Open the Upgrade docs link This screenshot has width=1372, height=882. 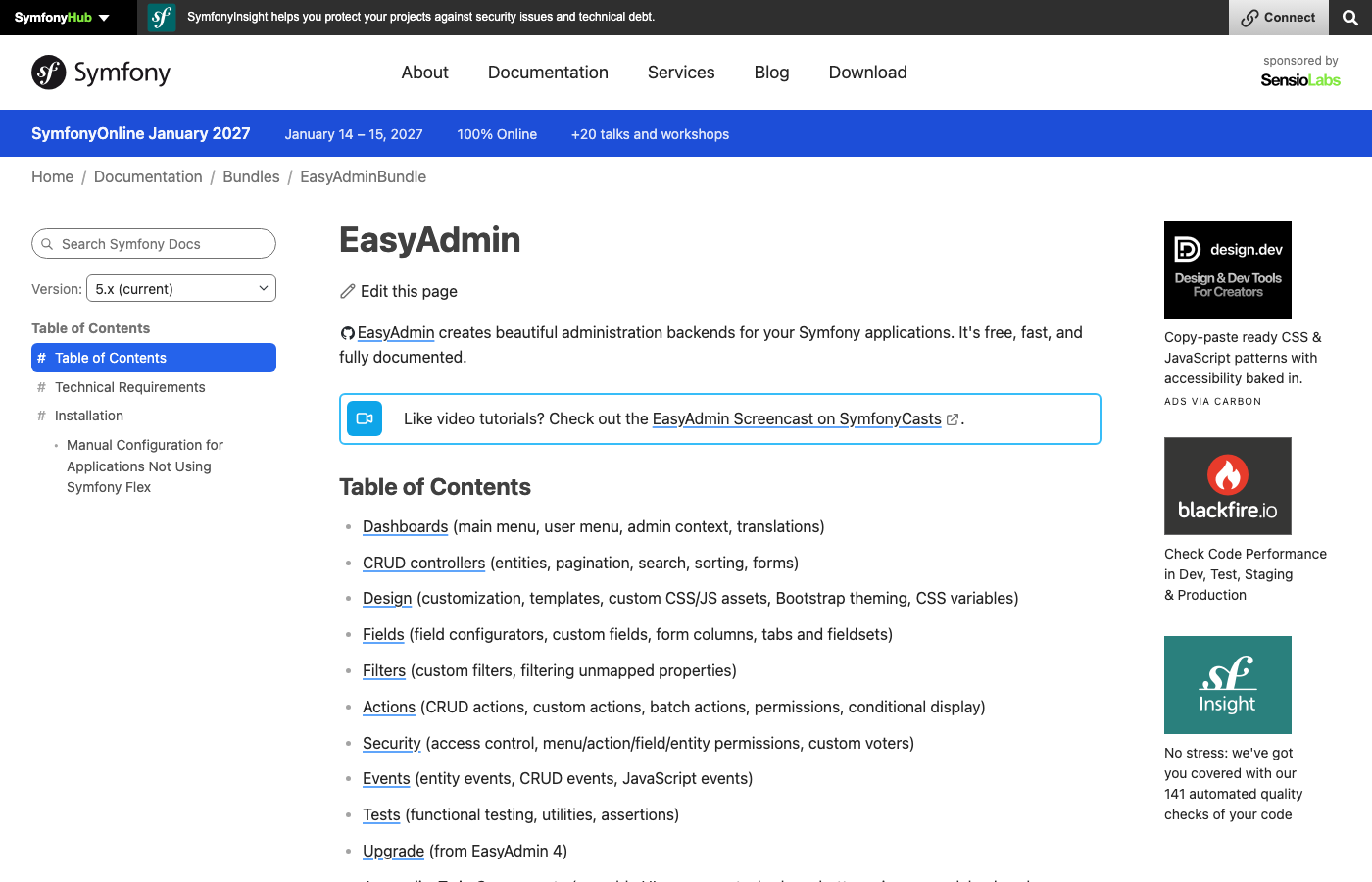pos(393,851)
